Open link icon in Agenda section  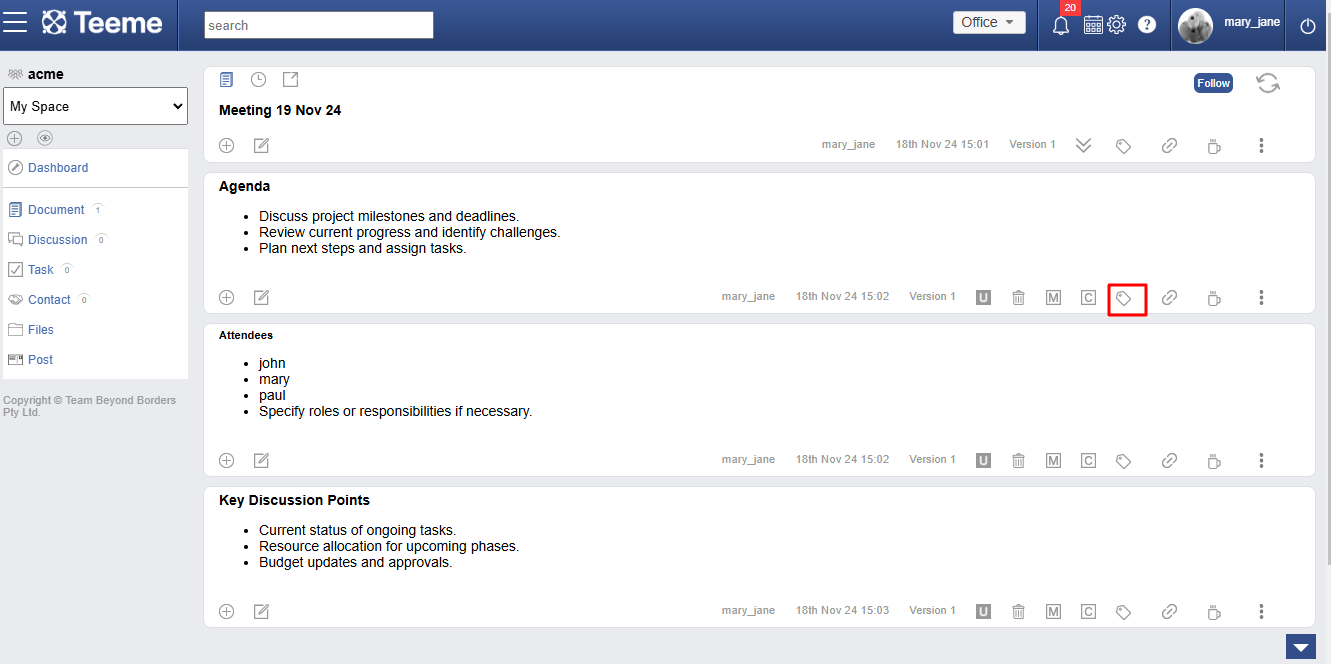pyautogui.click(x=1169, y=298)
